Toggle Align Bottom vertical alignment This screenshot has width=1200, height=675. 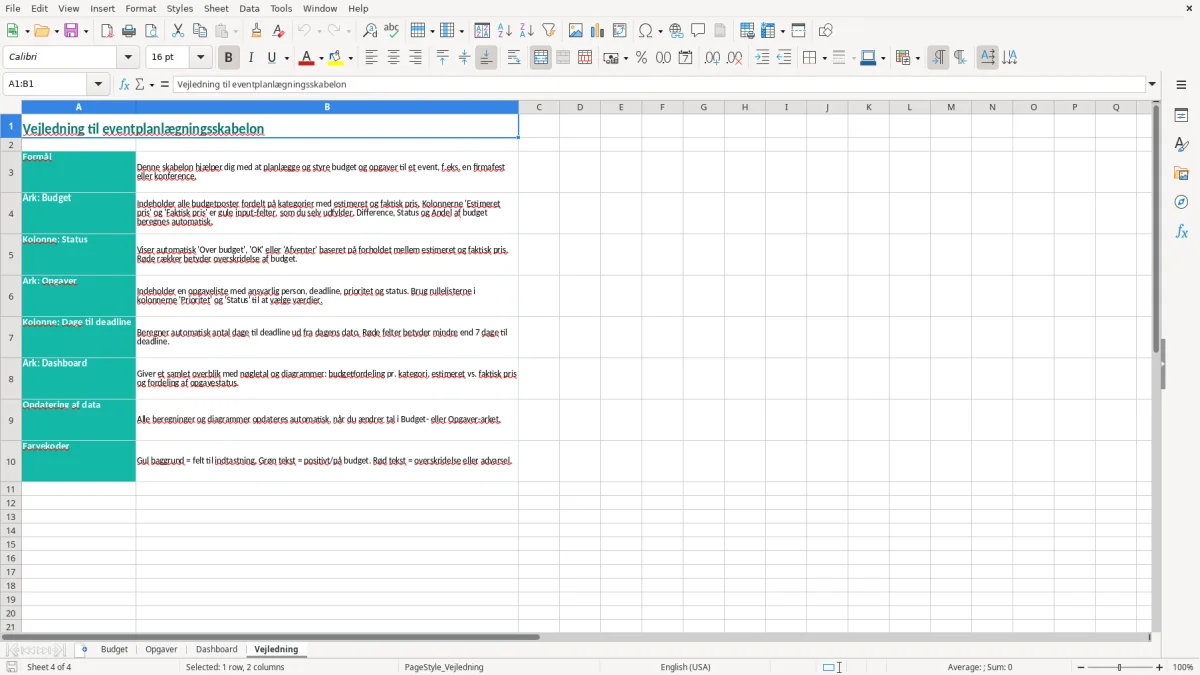click(x=486, y=58)
